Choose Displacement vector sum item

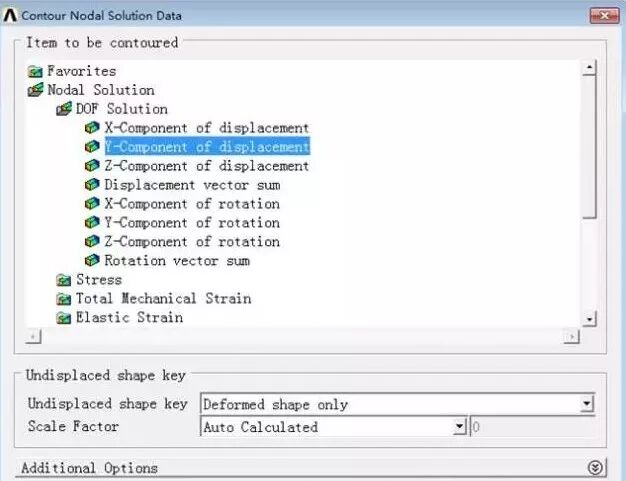click(192, 185)
